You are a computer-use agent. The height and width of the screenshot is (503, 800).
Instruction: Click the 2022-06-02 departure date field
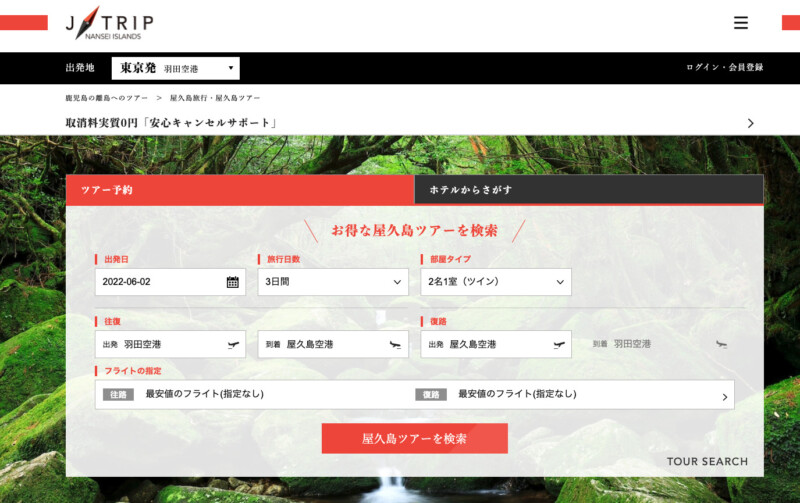point(170,282)
